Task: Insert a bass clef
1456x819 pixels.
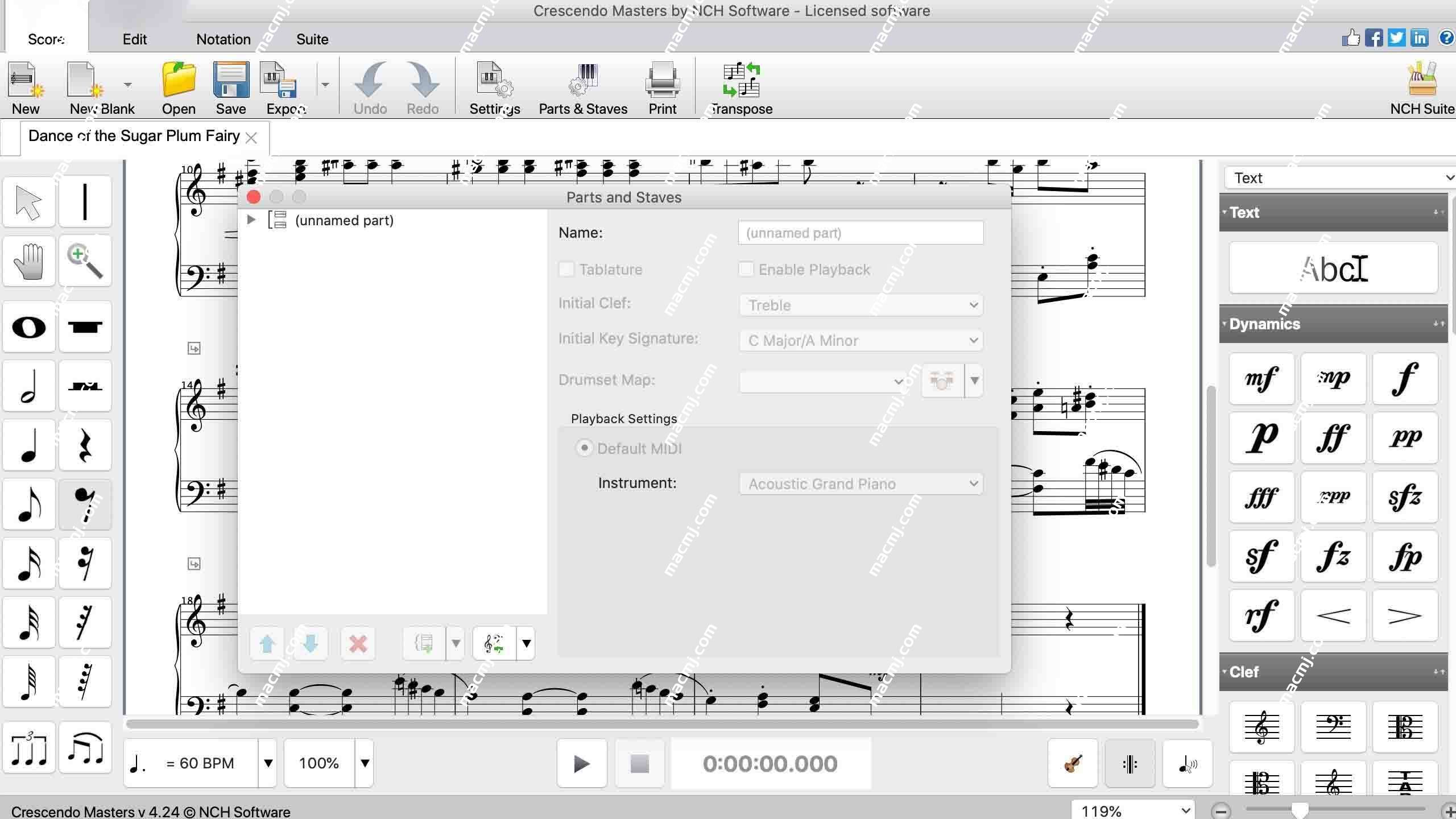Action: point(1333,727)
